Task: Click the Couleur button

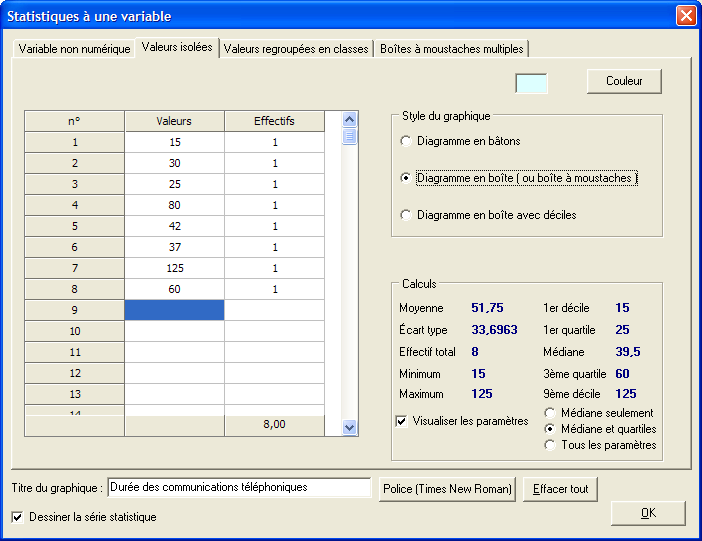Action: pos(624,81)
